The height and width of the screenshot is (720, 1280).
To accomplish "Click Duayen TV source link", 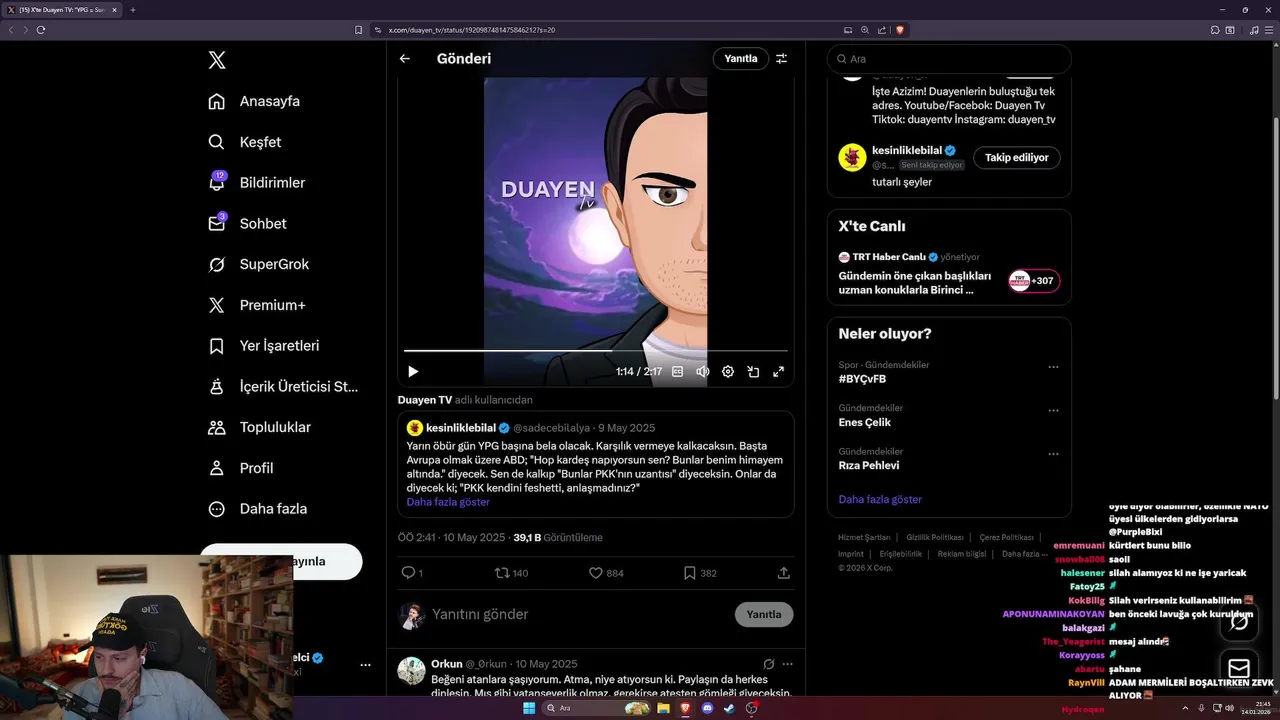I will coord(425,400).
